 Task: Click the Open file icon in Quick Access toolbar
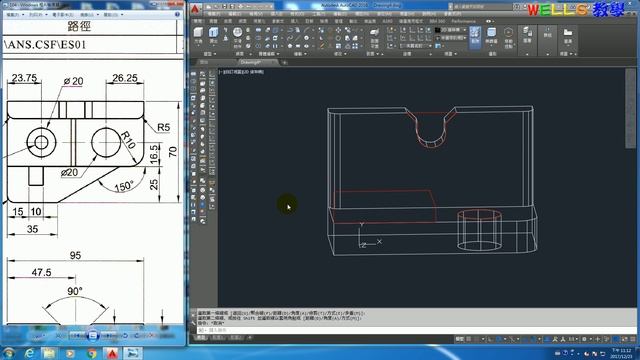coord(217,7)
